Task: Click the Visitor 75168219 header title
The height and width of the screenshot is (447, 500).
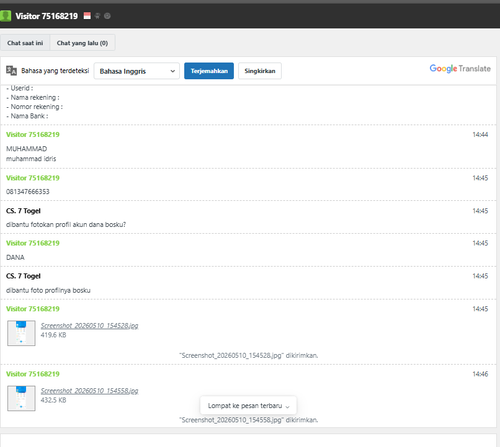Action: pos(47,16)
